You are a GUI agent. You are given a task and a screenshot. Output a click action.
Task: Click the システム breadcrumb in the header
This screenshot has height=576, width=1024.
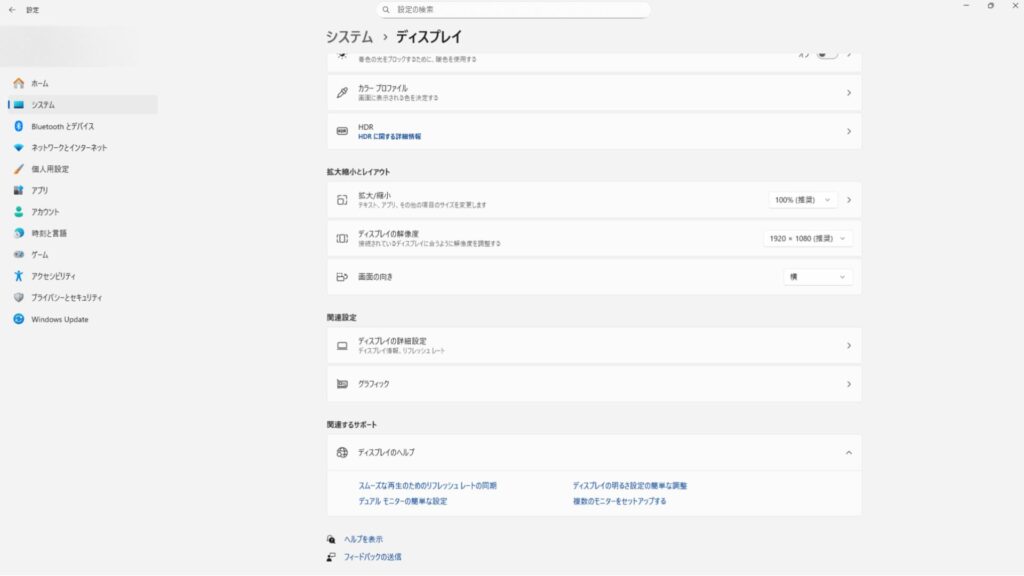(349, 37)
